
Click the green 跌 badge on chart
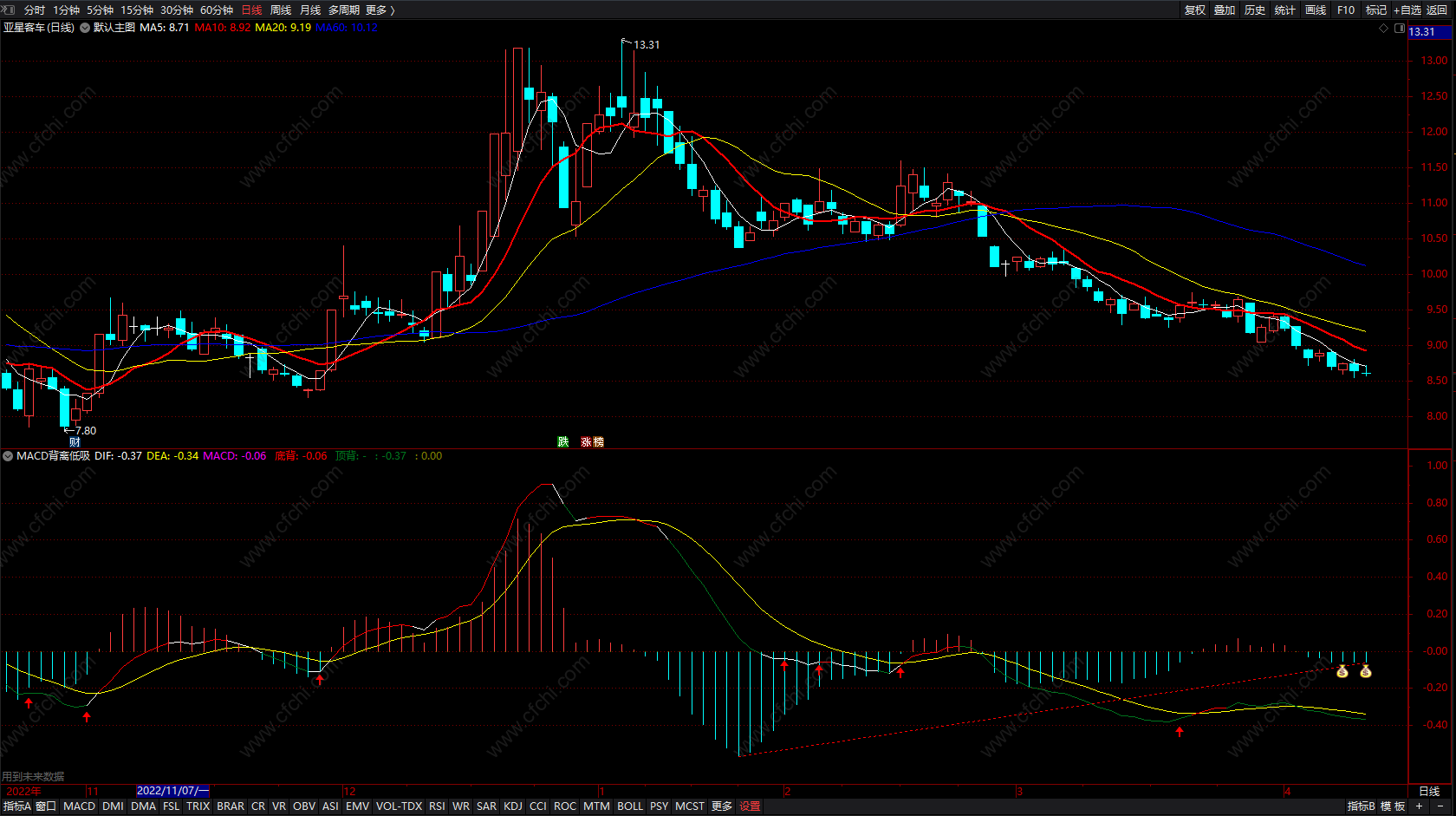tap(563, 441)
